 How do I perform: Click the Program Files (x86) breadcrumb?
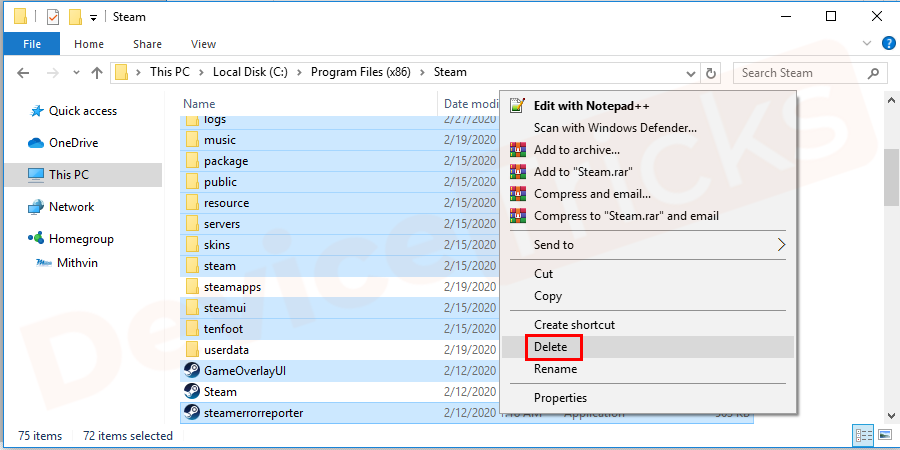[360, 72]
